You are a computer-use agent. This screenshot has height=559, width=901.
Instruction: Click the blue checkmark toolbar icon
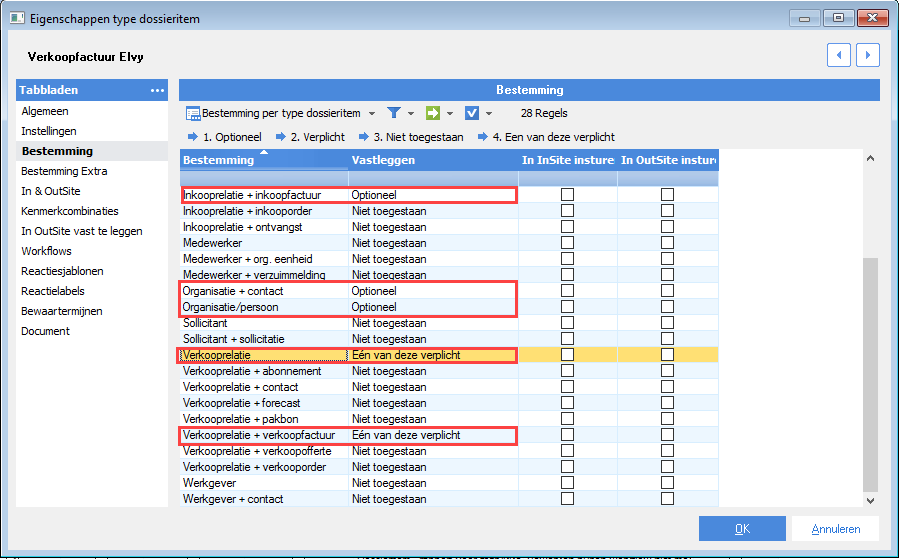[472, 113]
